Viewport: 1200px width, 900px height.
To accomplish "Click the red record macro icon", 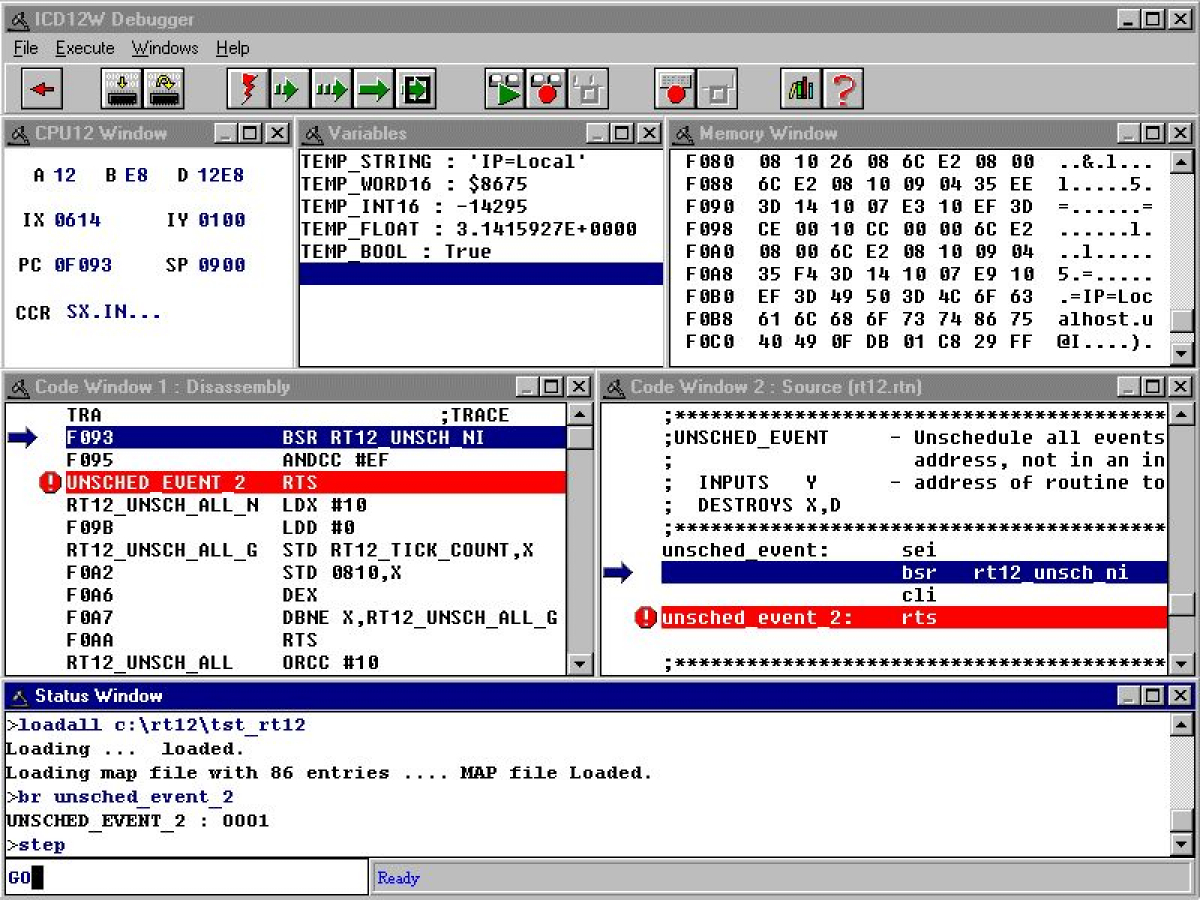I will point(547,89).
